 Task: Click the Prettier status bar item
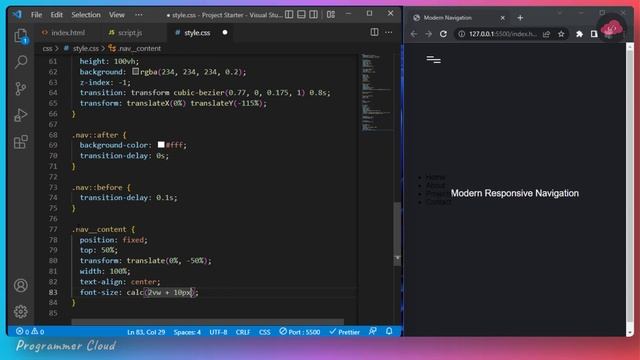(x=344, y=332)
